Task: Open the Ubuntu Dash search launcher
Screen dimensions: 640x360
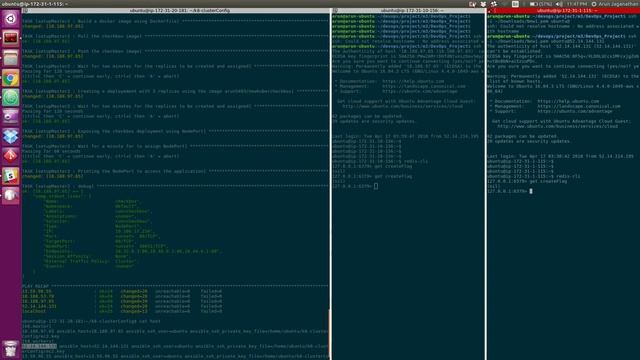Action: [x=11, y=18]
